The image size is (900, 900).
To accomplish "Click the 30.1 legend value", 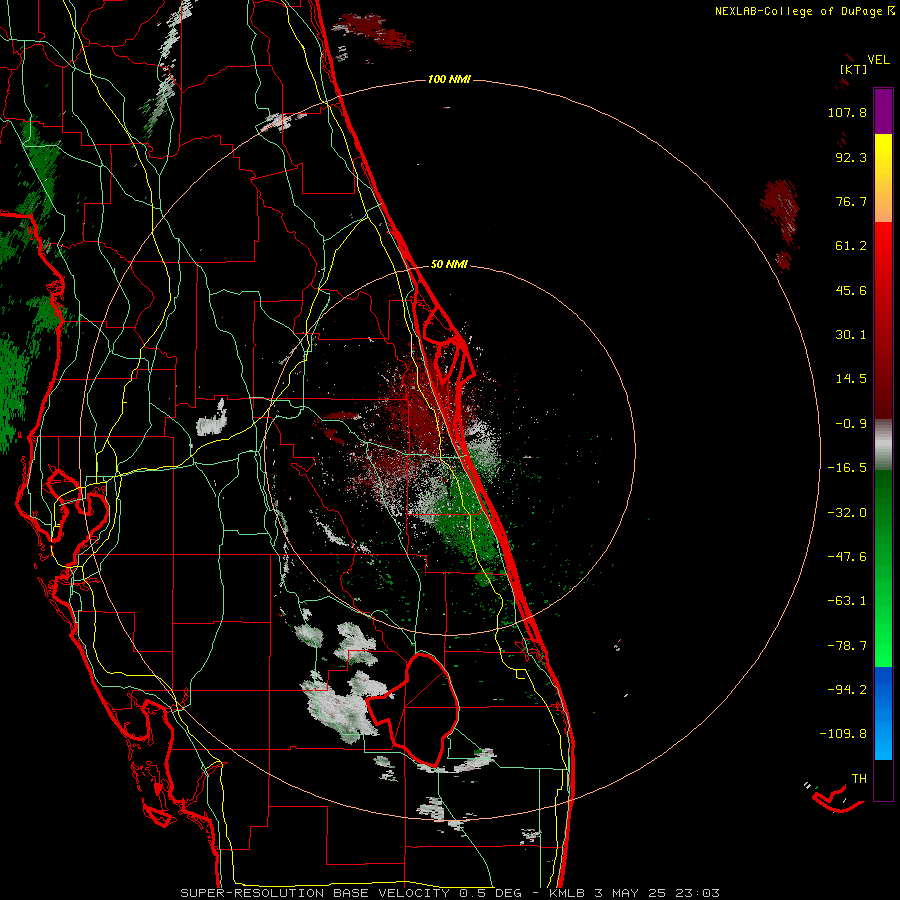I will coord(851,335).
